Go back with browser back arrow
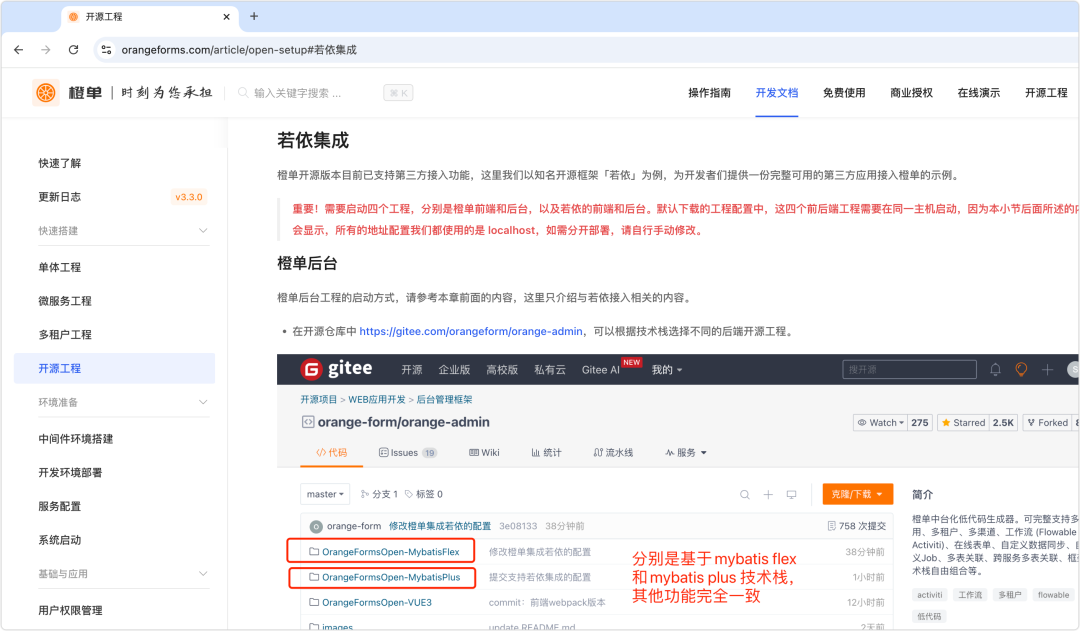Viewport: 1080px width, 631px height. [x=19, y=50]
